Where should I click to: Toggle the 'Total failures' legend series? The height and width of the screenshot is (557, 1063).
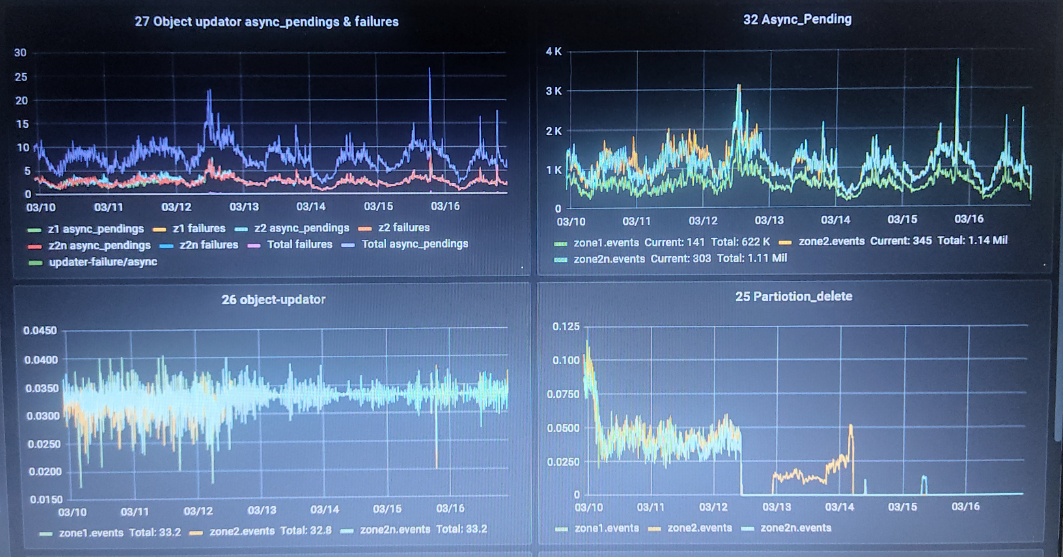(300, 244)
